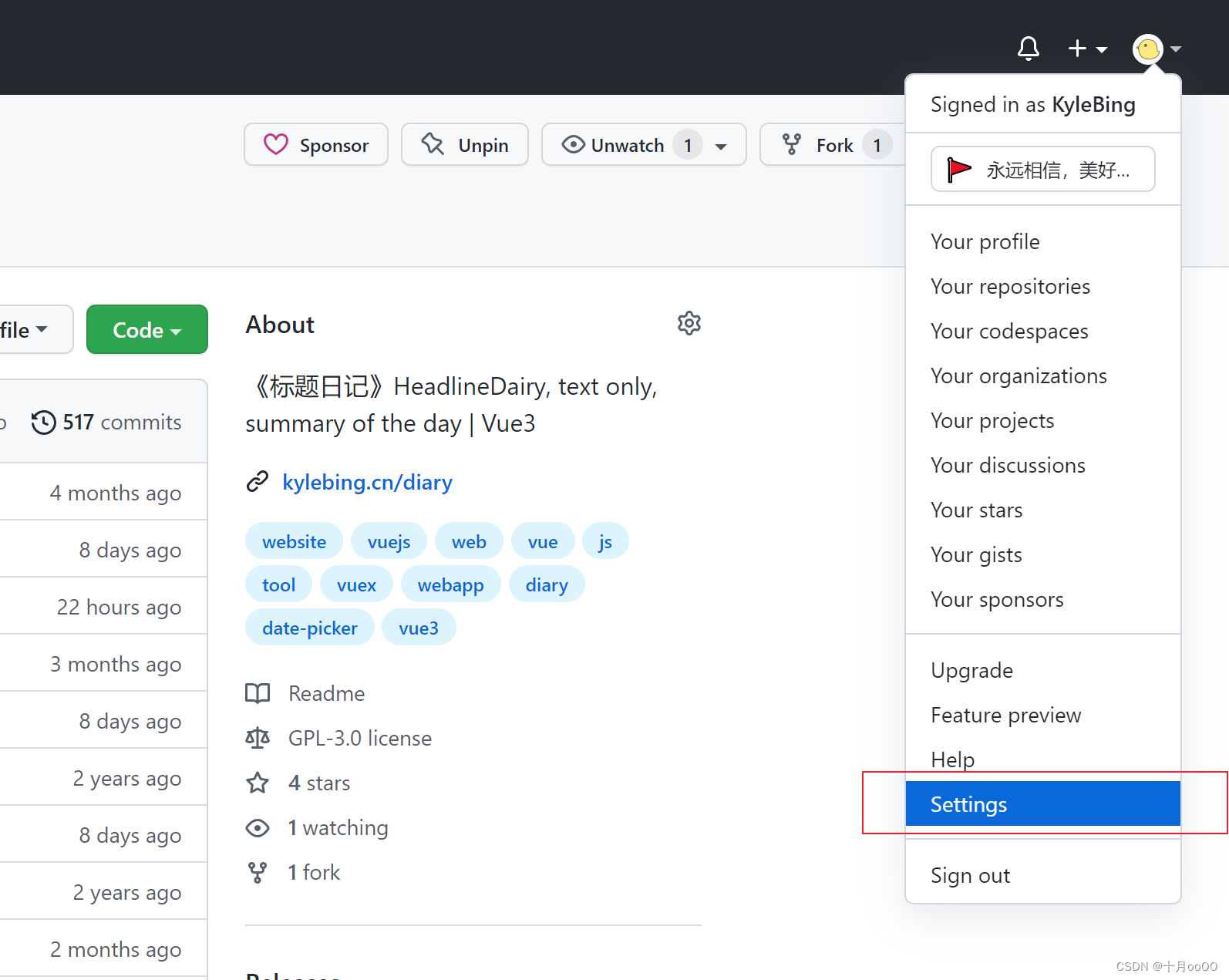Viewport: 1229px width, 980px height.
Task: Open the Code dropdown button
Action: click(147, 329)
